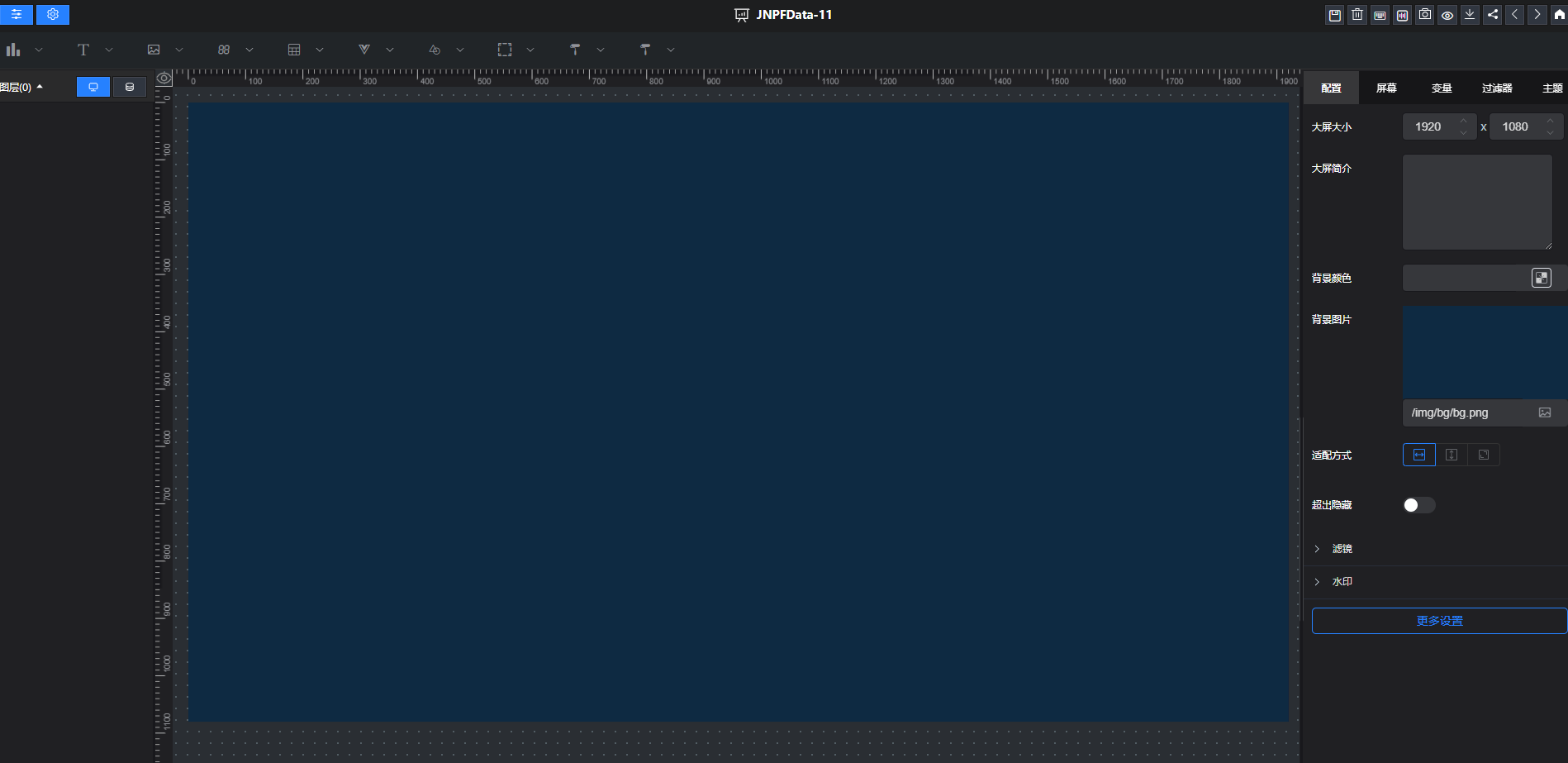Click the save floppy disk icon
The height and width of the screenshot is (763, 1568).
coord(1334,15)
